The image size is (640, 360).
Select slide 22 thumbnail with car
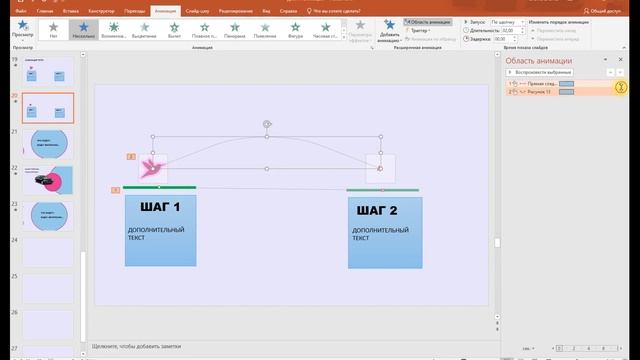(48, 180)
